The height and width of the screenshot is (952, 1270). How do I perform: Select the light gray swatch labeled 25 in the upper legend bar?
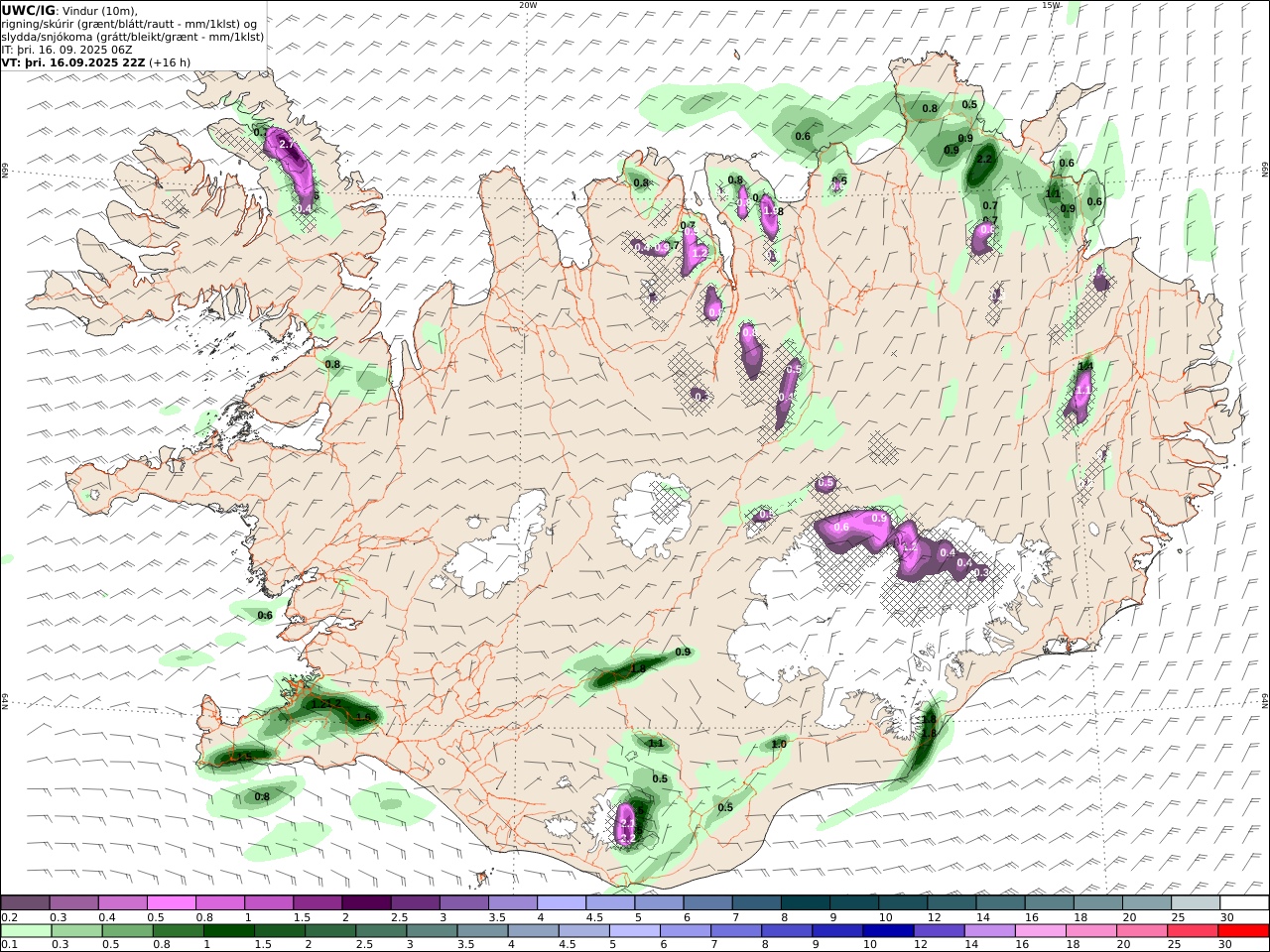[1195, 902]
